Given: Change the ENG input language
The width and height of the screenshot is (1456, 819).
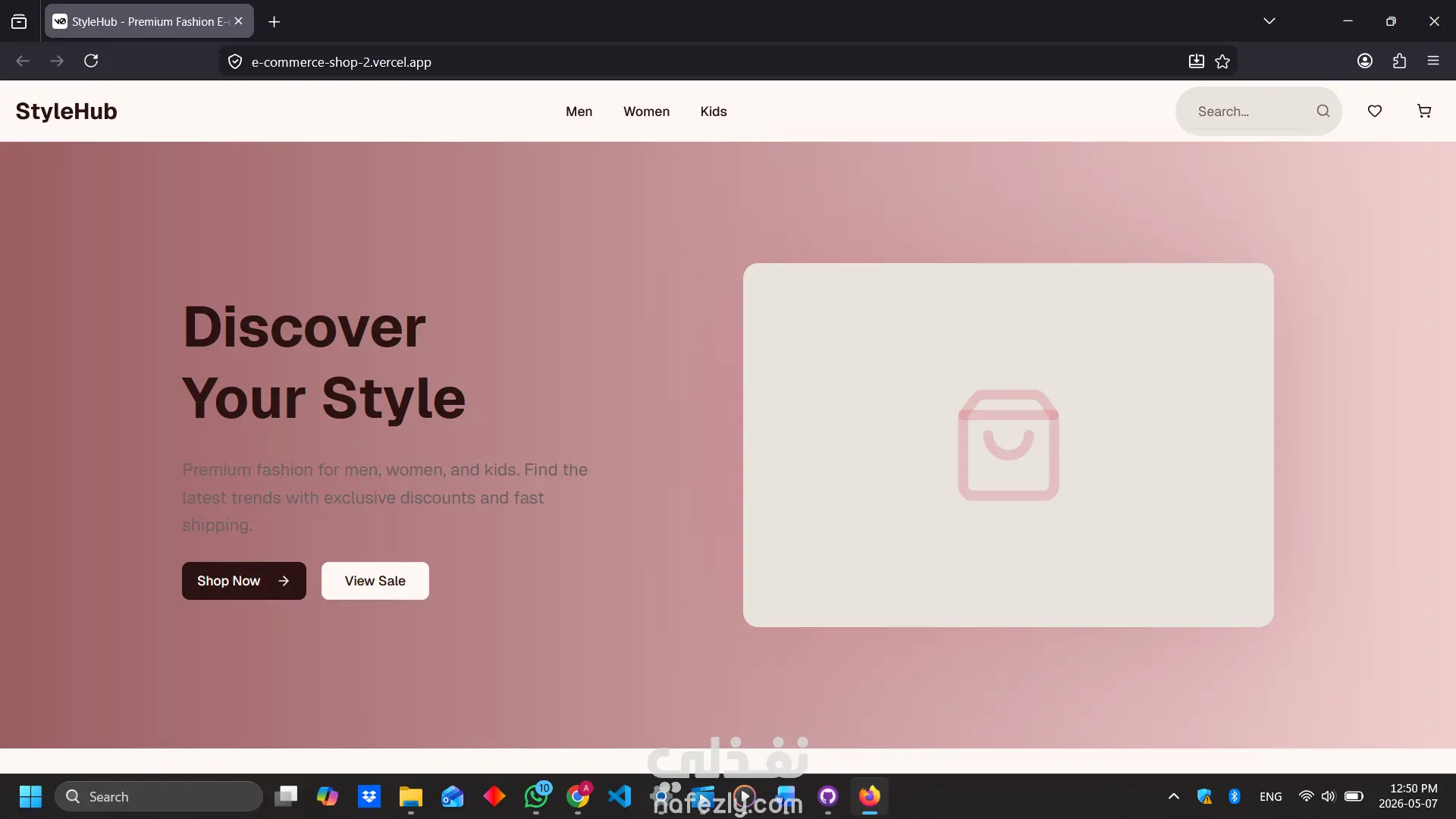Looking at the screenshot, I should (x=1270, y=796).
